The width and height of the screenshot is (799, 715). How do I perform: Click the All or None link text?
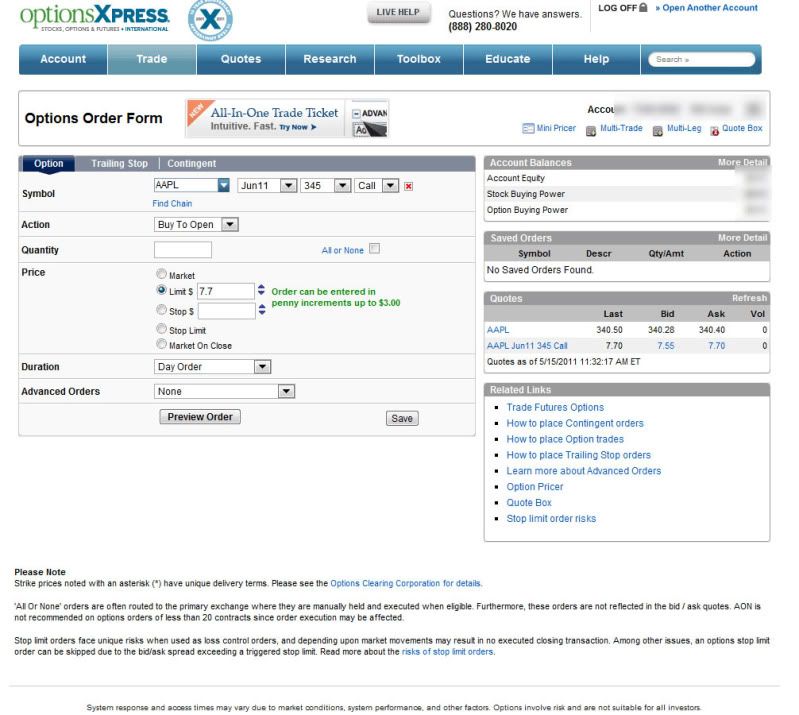(342, 251)
